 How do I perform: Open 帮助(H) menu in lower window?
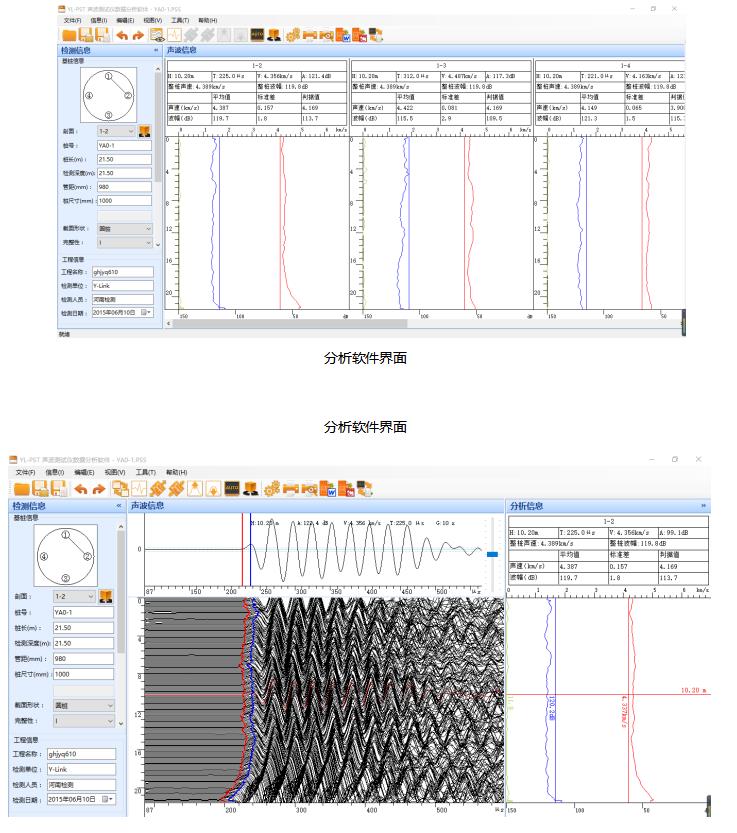pos(176,472)
